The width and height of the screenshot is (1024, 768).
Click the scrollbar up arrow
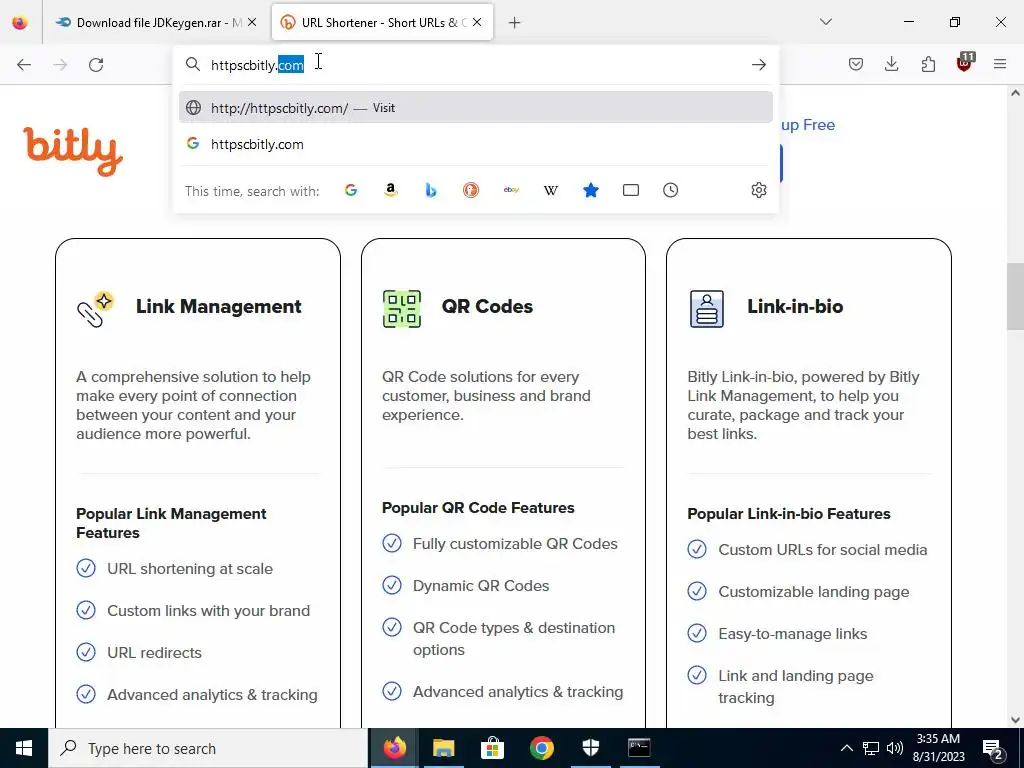click(x=1015, y=93)
